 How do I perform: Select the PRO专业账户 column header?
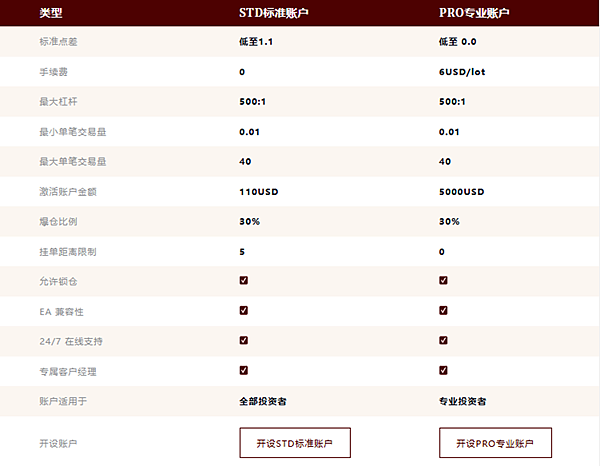coord(474,13)
